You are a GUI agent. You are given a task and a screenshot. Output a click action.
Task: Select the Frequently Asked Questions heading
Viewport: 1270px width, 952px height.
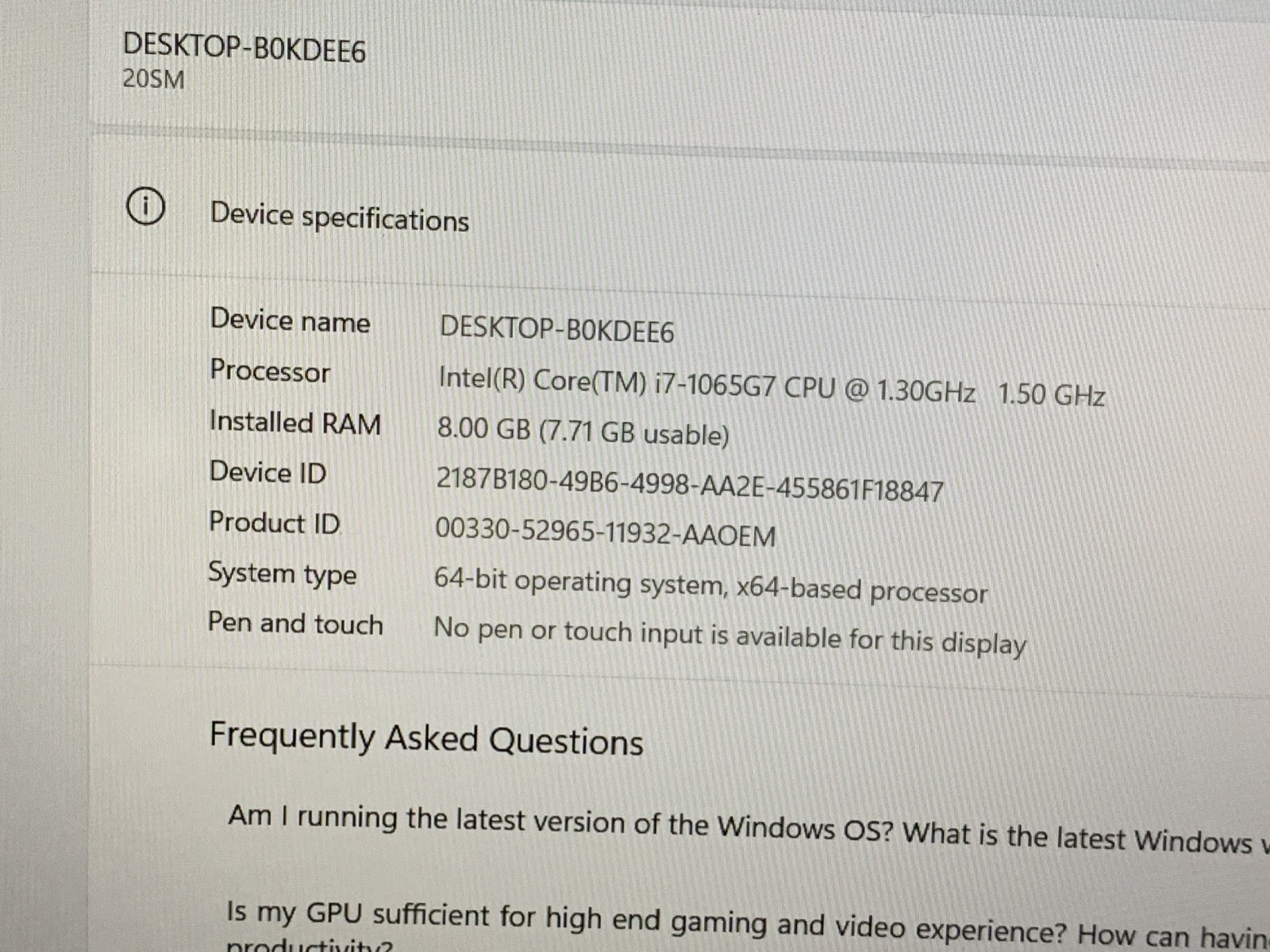[x=426, y=739]
